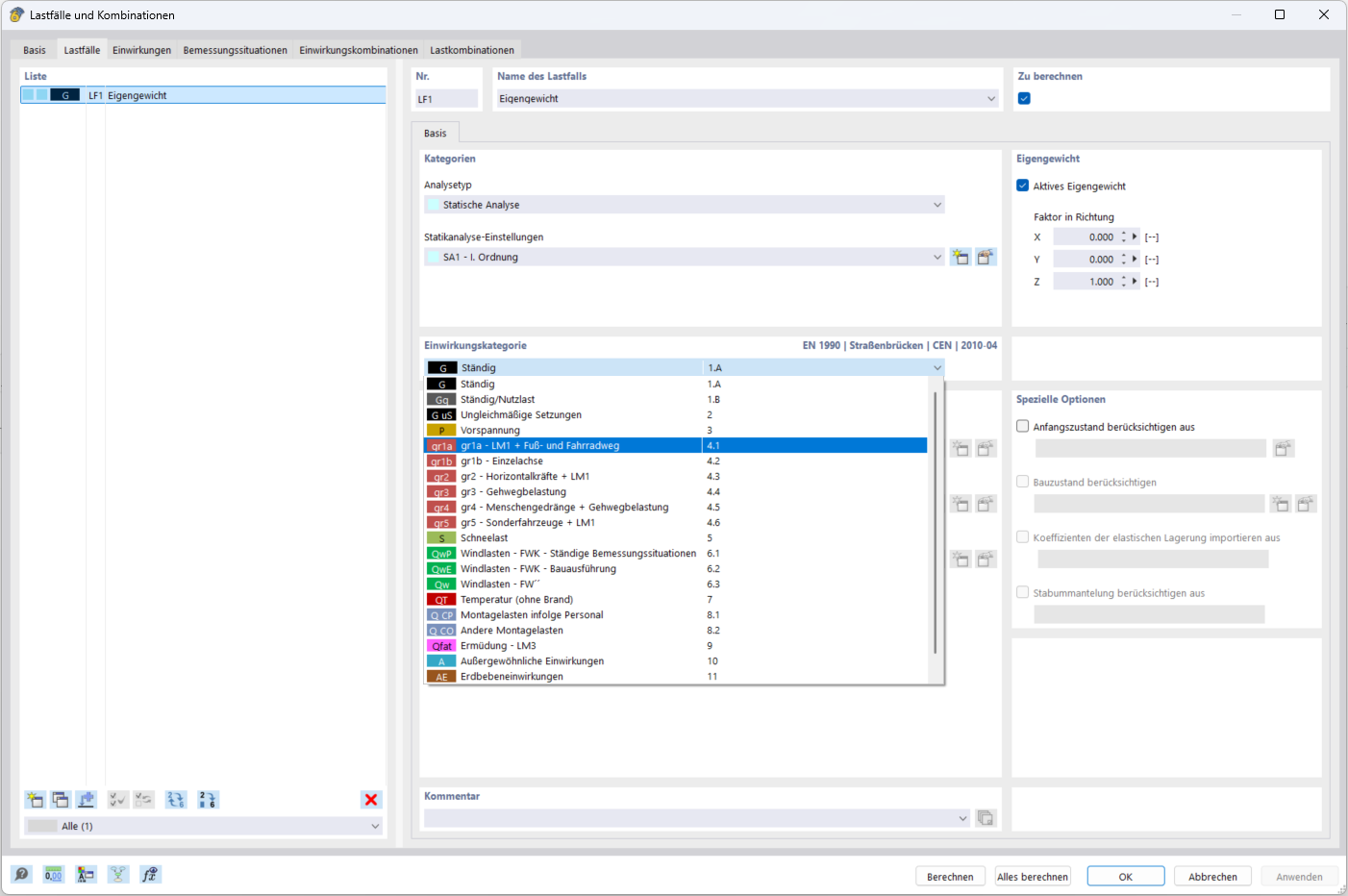1348x896 pixels.
Task: Collapse the Einwirkungskategorie dropdown arrow
Action: click(x=937, y=367)
